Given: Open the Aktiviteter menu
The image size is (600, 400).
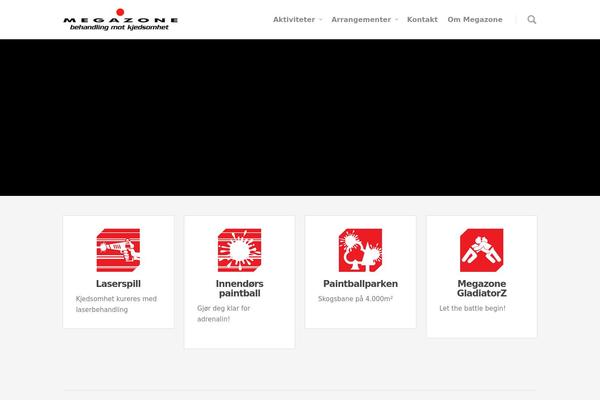Looking at the screenshot, I should (294, 20).
